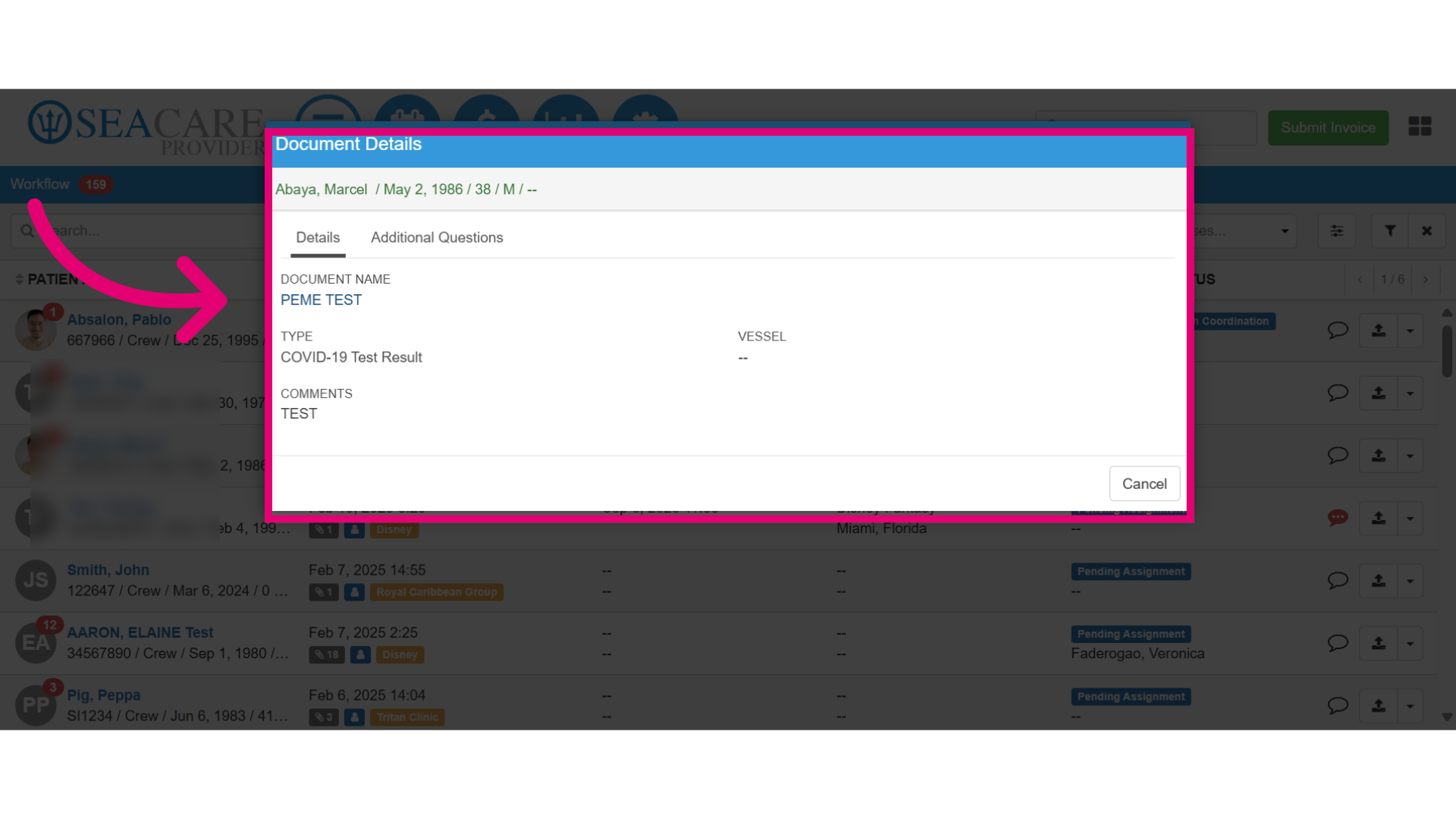Open comments for Absalon, Pablo row
The height and width of the screenshot is (819, 1456).
pyautogui.click(x=1338, y=330)
